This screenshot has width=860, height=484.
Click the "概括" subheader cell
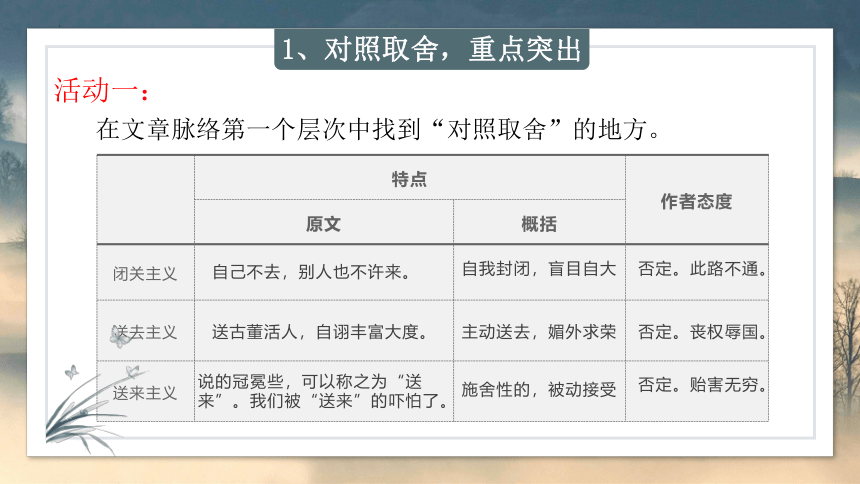point(539,222)
